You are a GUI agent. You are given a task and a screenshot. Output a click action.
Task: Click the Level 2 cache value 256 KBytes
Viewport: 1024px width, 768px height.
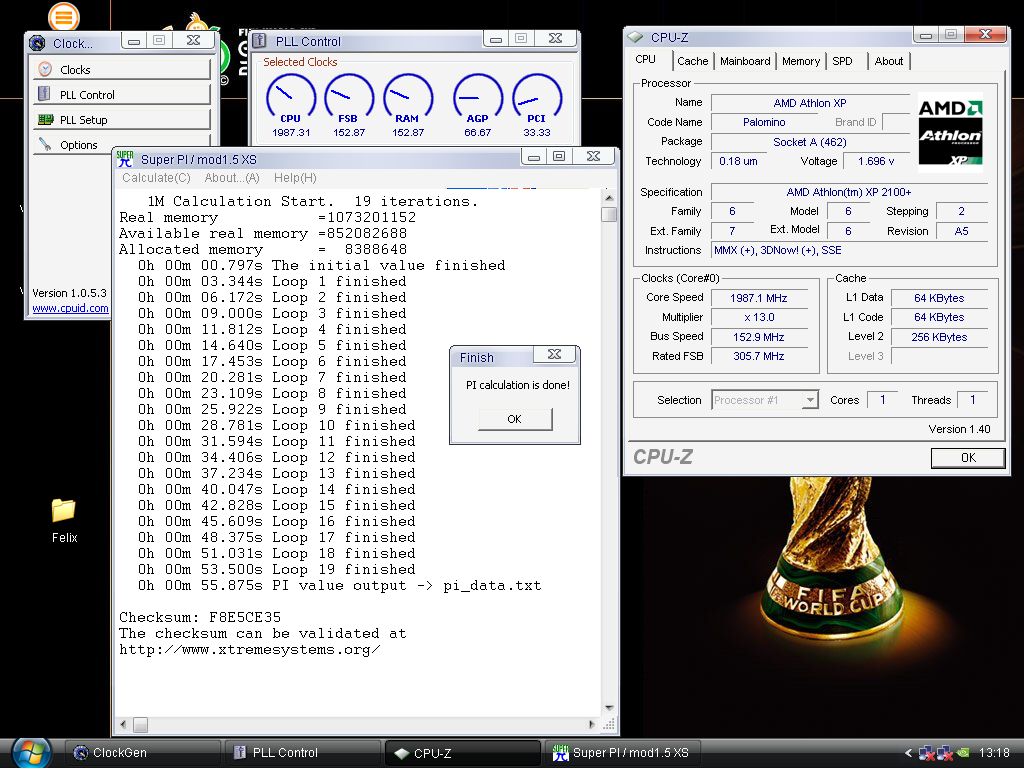tap(939, 337)
